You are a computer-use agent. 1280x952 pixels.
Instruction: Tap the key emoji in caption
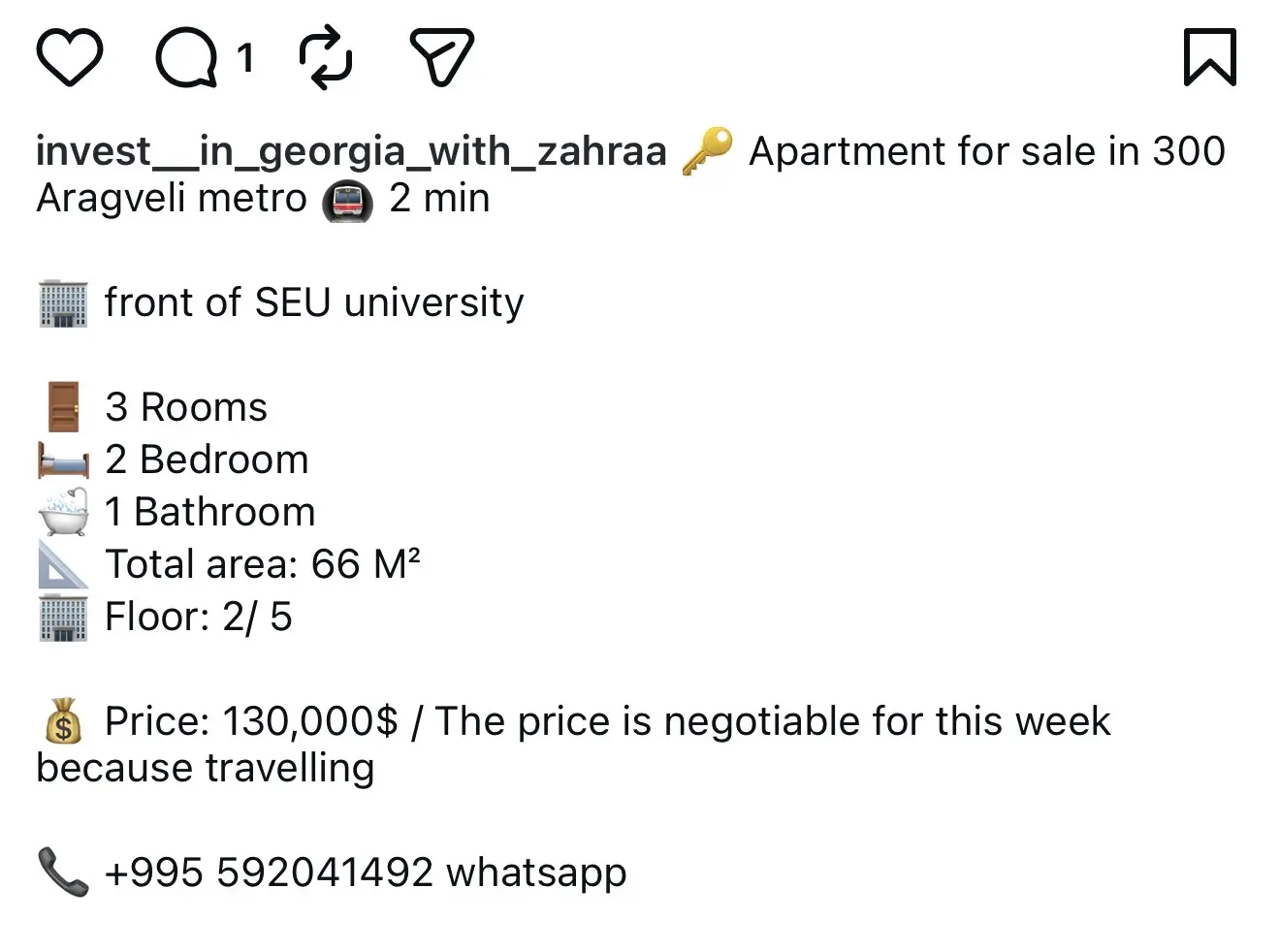click(708, 152)
